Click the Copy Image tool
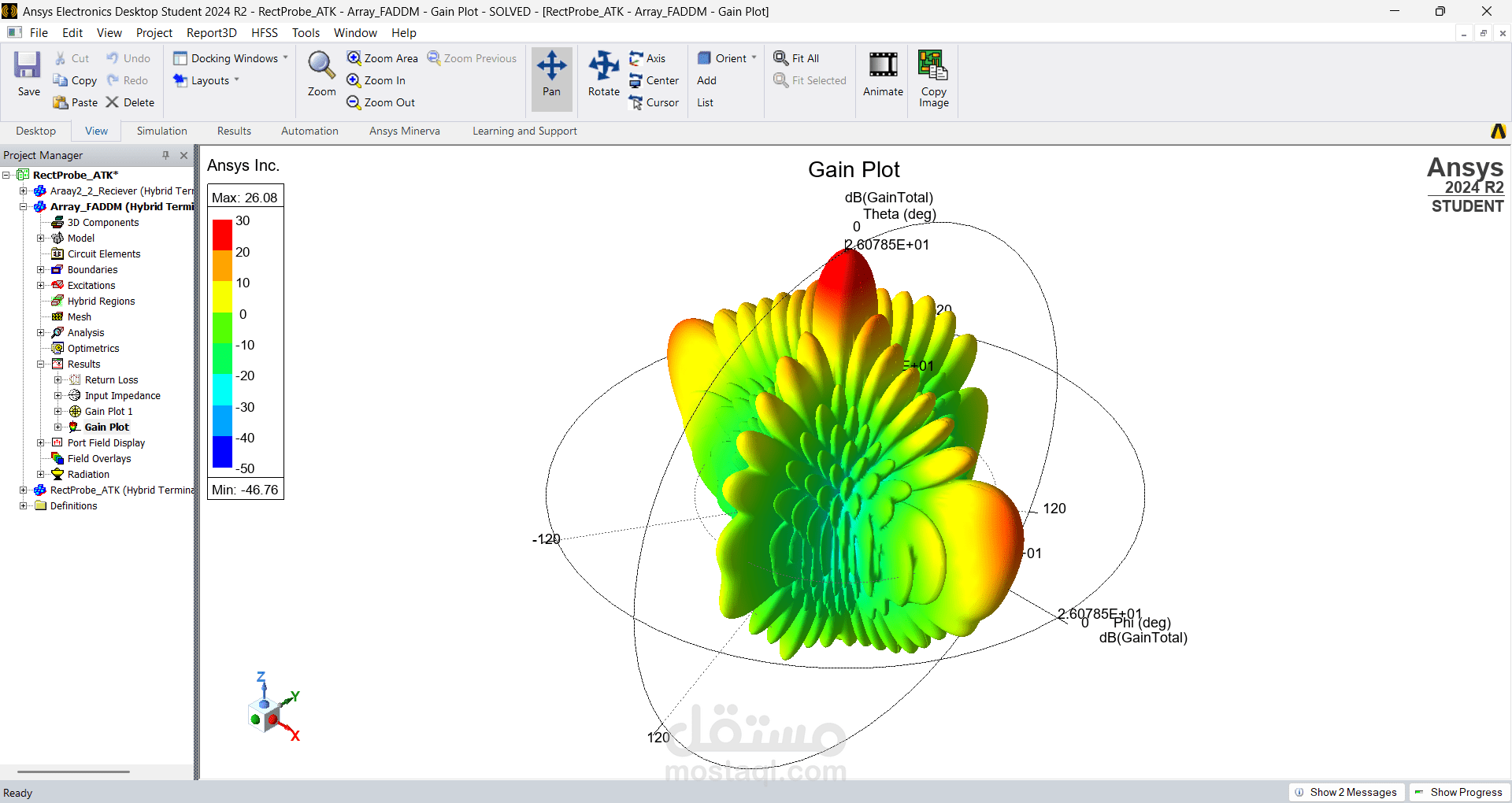The image size is (1512, 803). tap(932, 78)
